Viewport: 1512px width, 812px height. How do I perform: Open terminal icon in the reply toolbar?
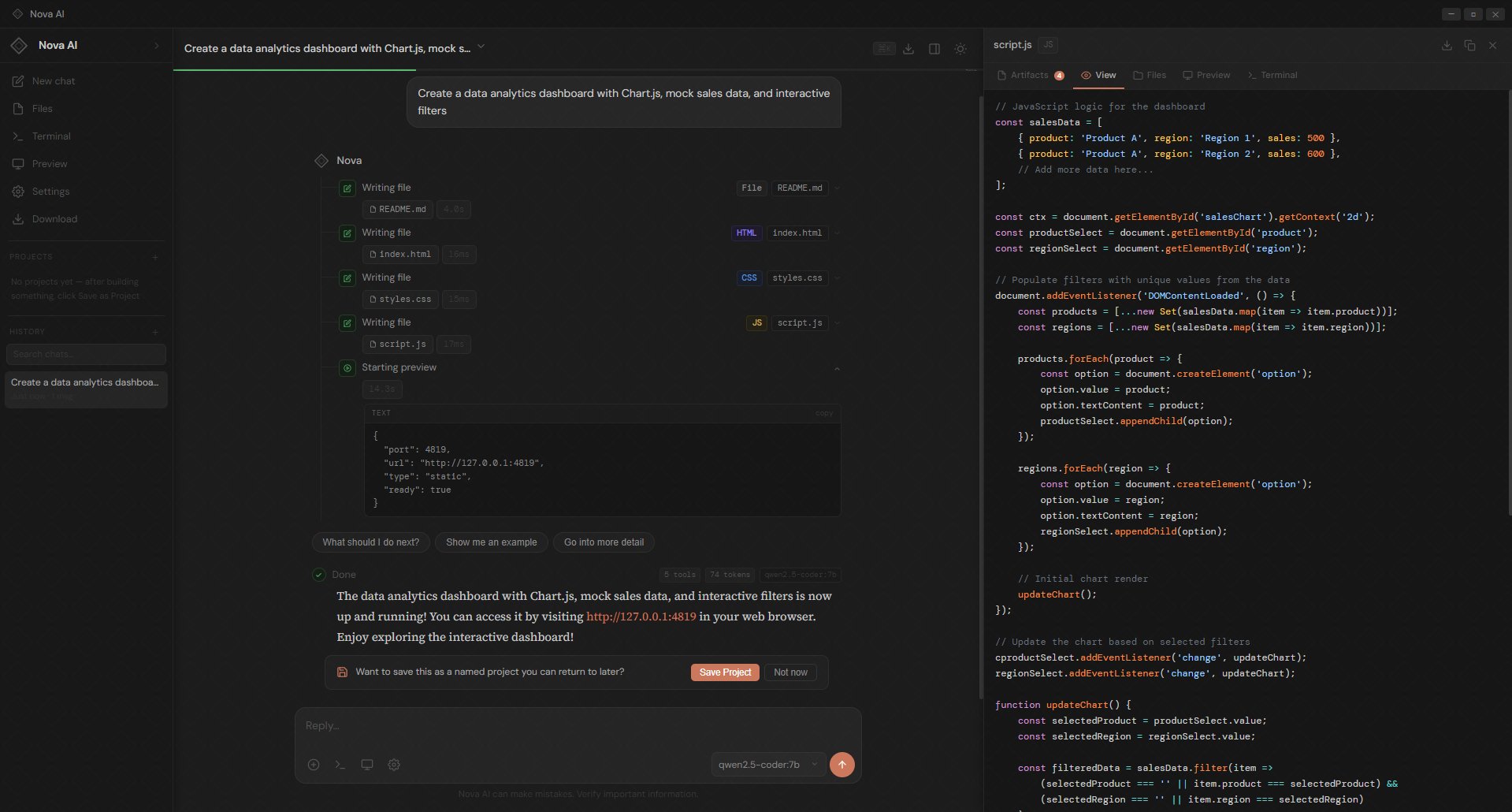(x=340, y=765)
